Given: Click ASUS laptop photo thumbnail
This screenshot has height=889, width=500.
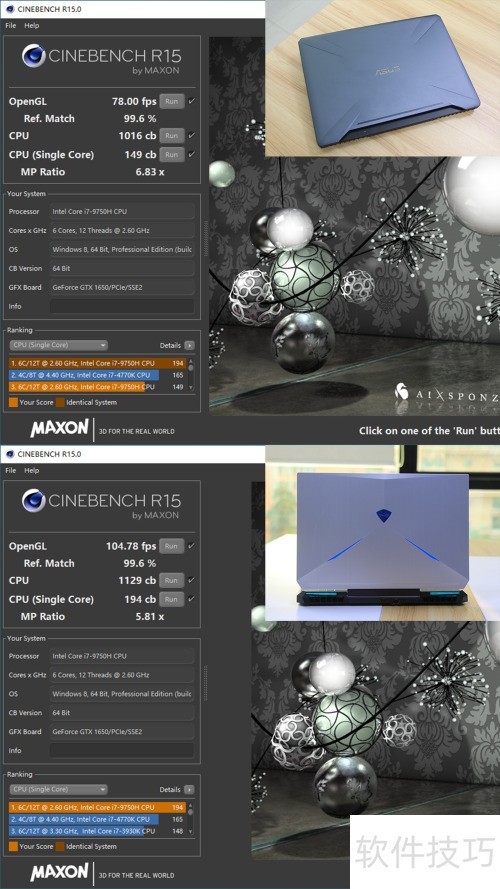Looking at the screenshot, I should 383,78.
